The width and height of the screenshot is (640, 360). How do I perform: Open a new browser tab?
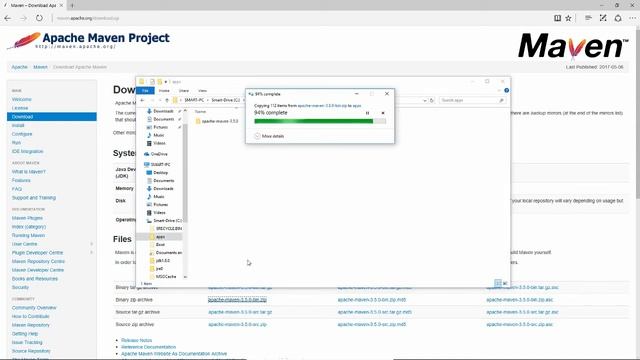(72, 5)
